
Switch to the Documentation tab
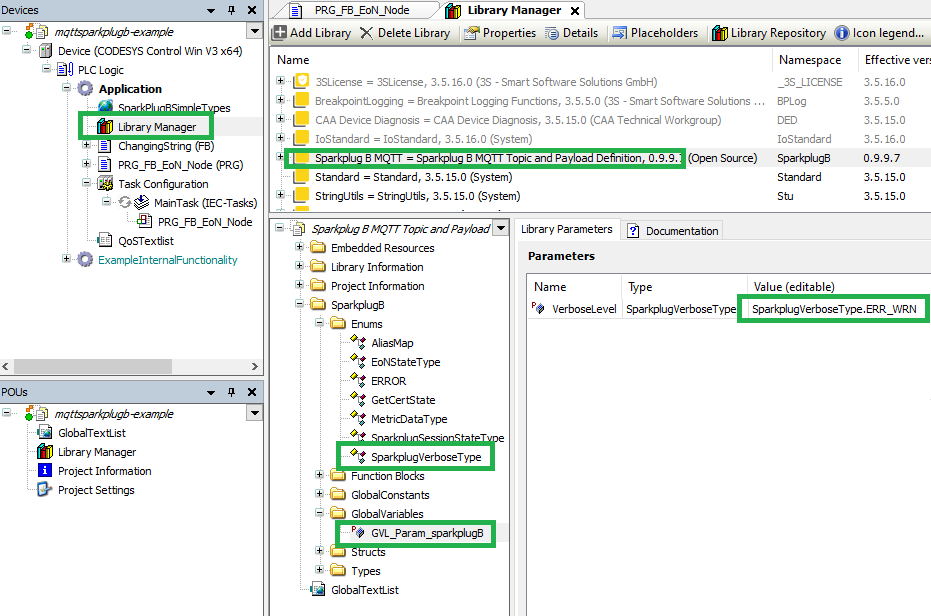pos(672,230)
